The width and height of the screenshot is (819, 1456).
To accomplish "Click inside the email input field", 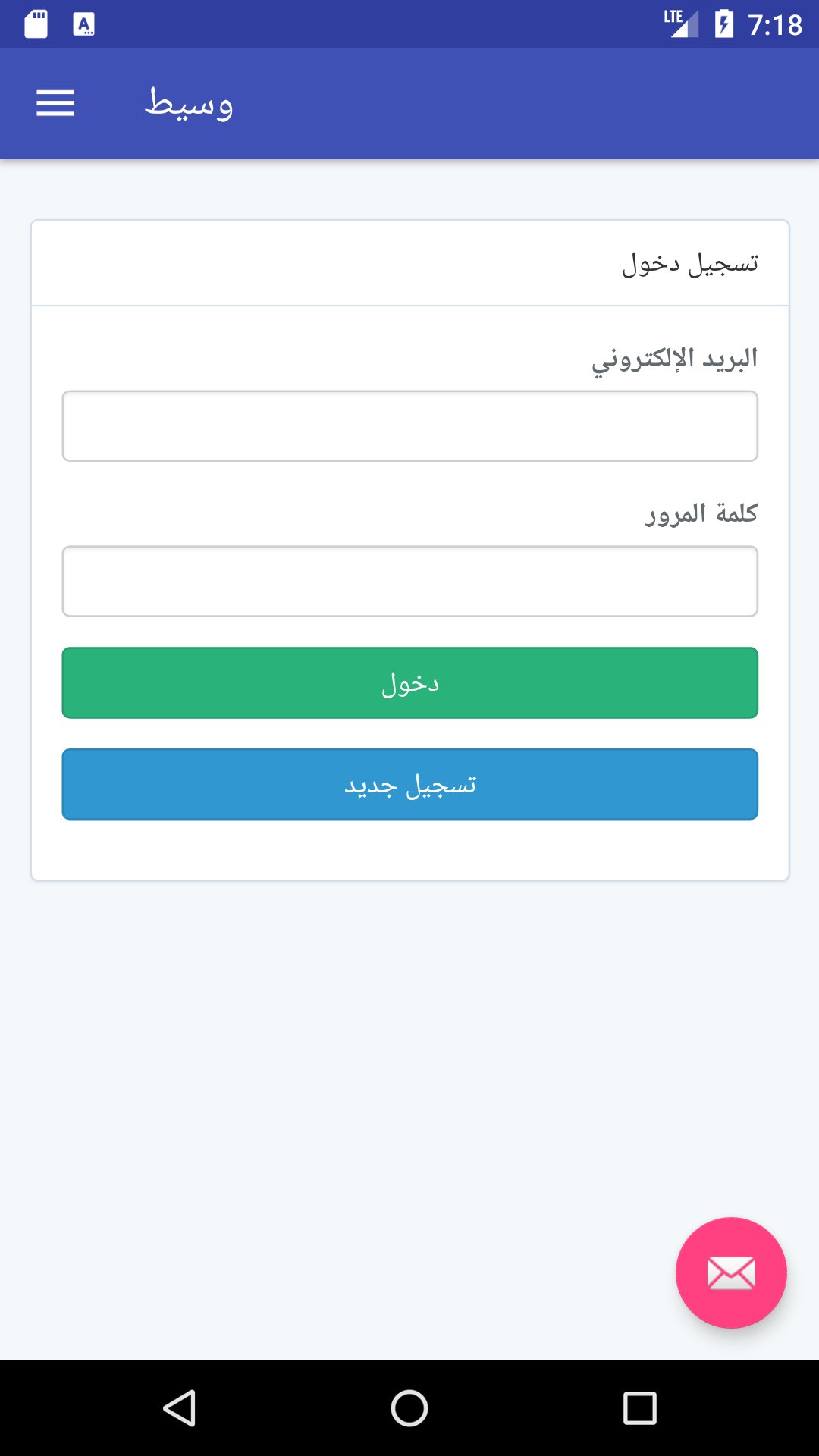I will (409, 425).
